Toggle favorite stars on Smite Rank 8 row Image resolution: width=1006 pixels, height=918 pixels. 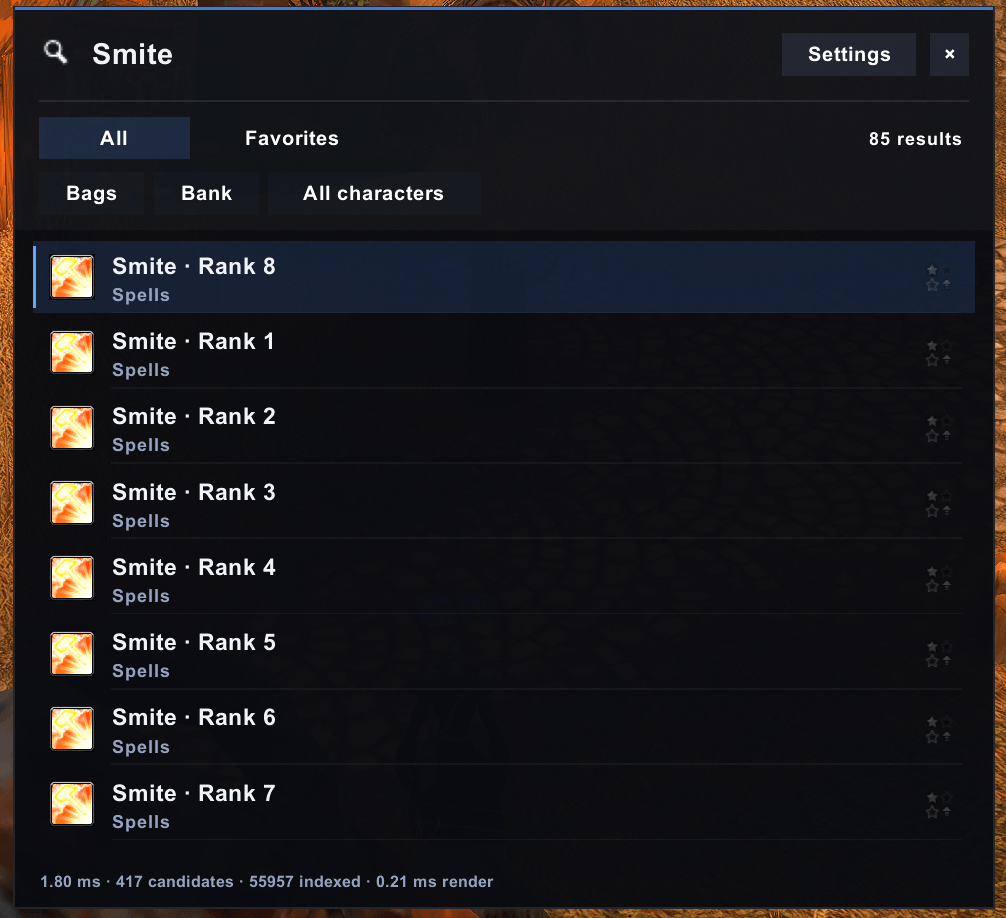pyautogui.click(x=939, y=277)
